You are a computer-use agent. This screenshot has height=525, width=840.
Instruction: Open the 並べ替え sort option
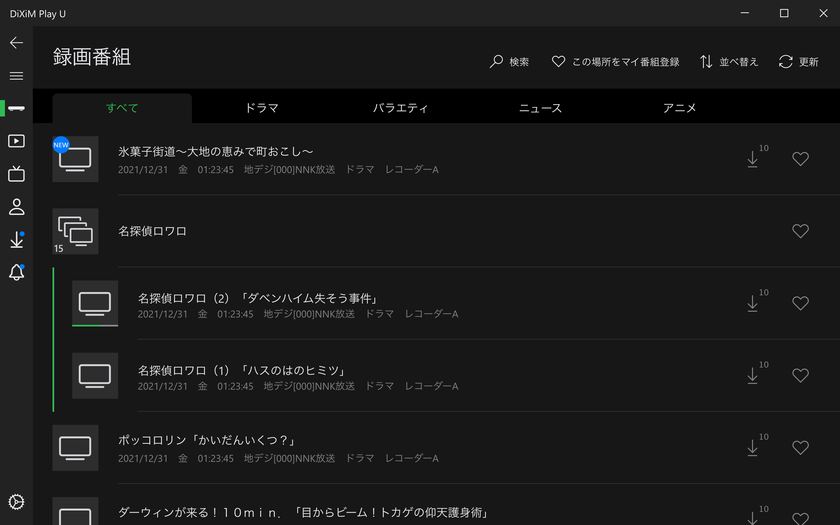[729, 62]
